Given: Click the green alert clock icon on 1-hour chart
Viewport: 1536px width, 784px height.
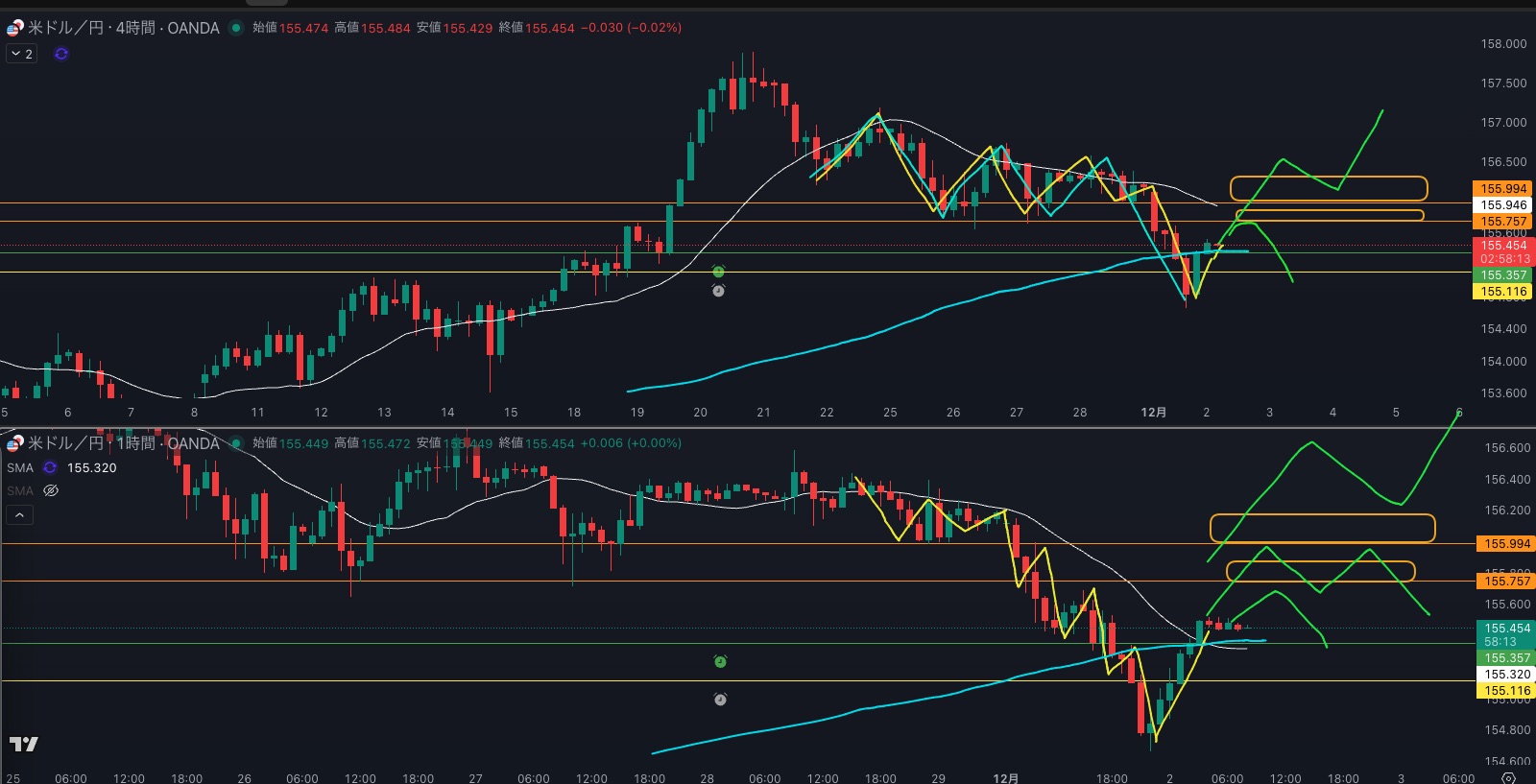Looking at the screenshot, I should click(720, 661).
